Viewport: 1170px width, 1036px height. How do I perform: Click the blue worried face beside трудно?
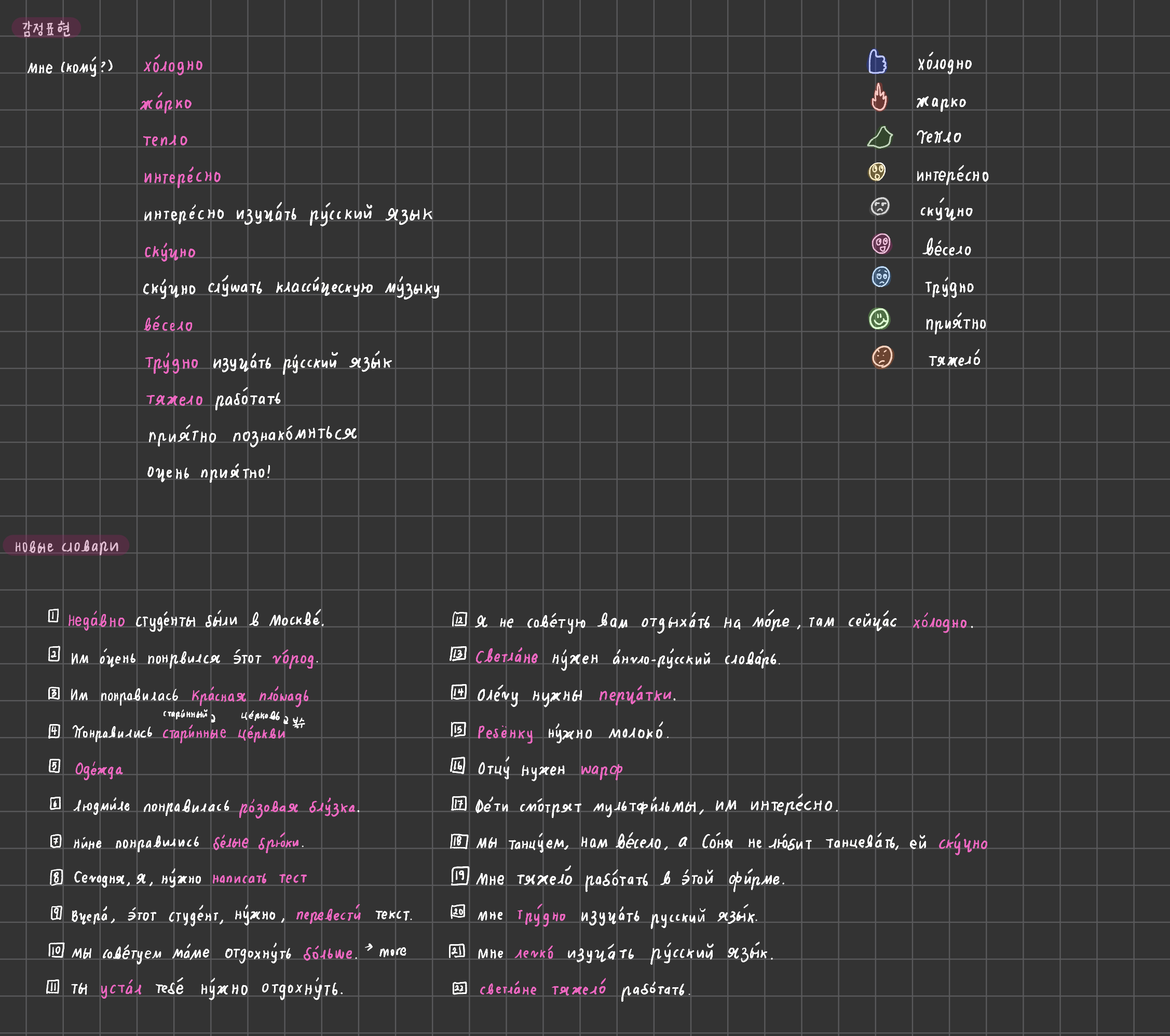coord(881,277)
